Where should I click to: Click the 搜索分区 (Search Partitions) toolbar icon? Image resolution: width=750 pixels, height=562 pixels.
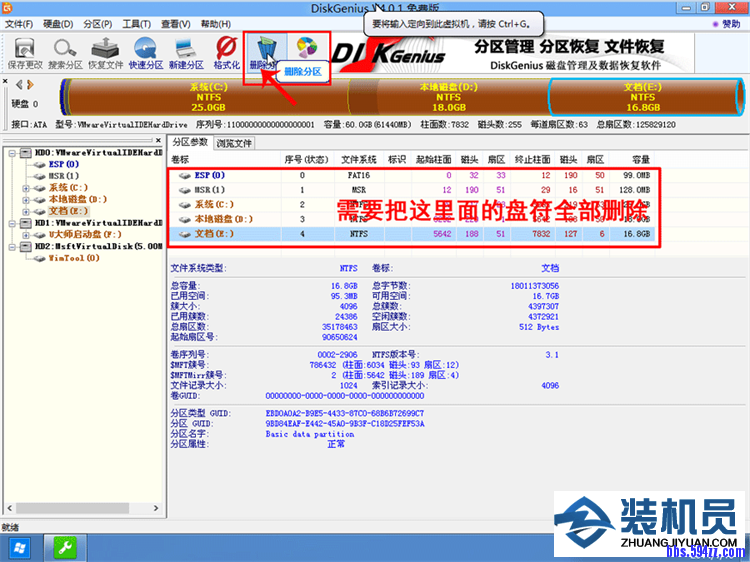65,52
